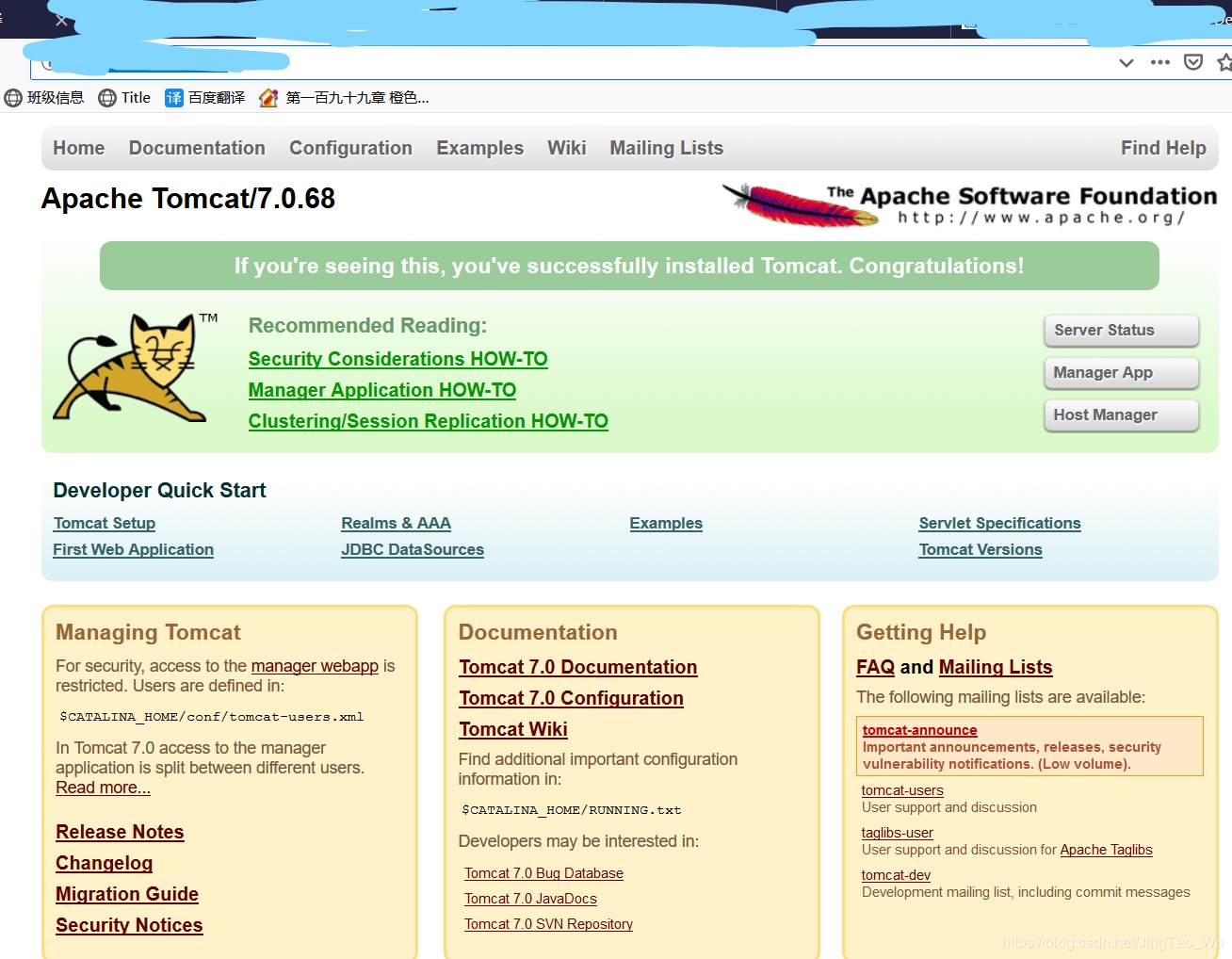Open the tomcat-announce mailing list link
Screen dimensions: 1232x959
[x=919, y=730]
